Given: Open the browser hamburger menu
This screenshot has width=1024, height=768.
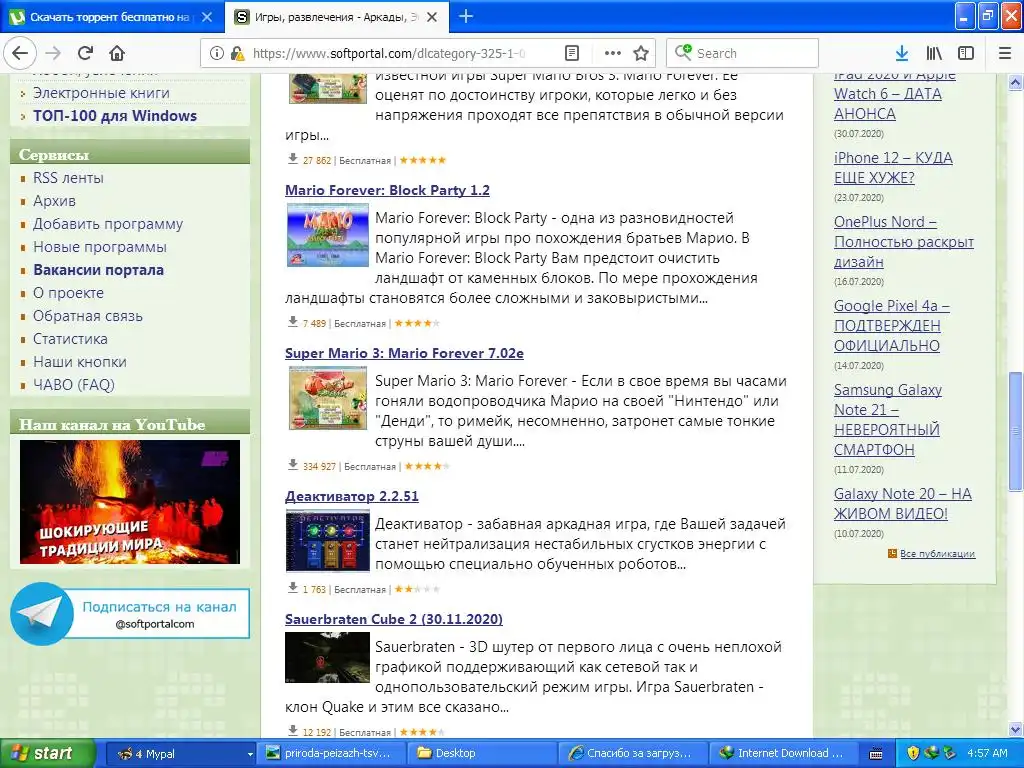Looking at the screenshot, I should (1004, 53).
